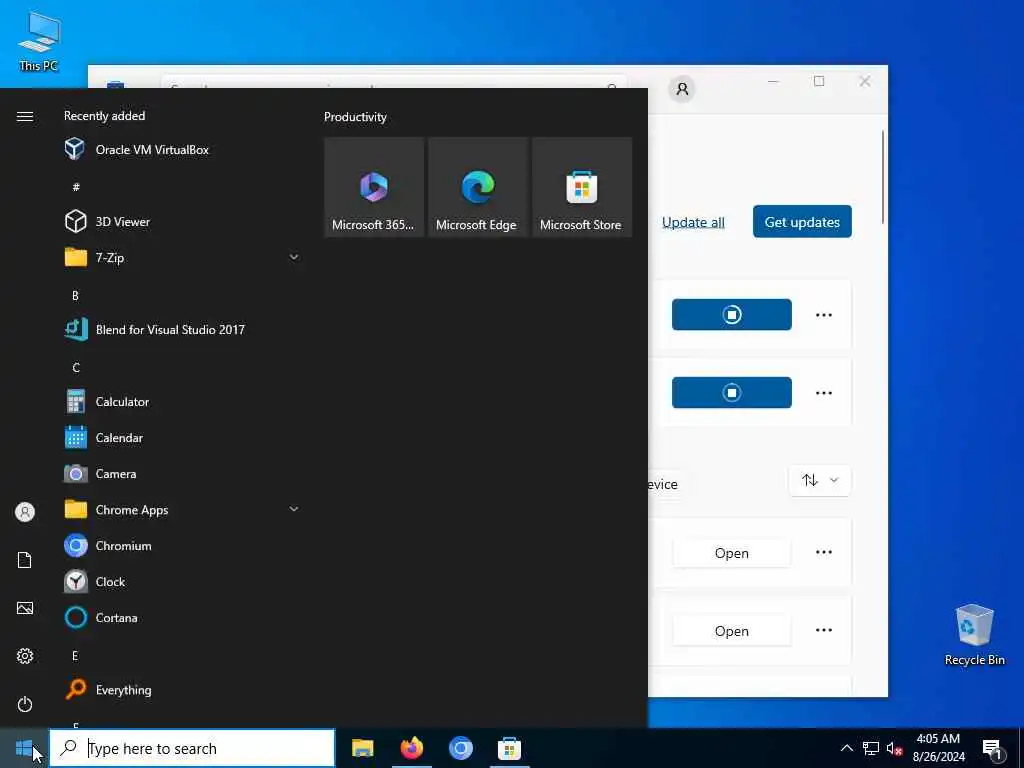
Task: Open File Explorer on taskbar
Action: [362, 748]
